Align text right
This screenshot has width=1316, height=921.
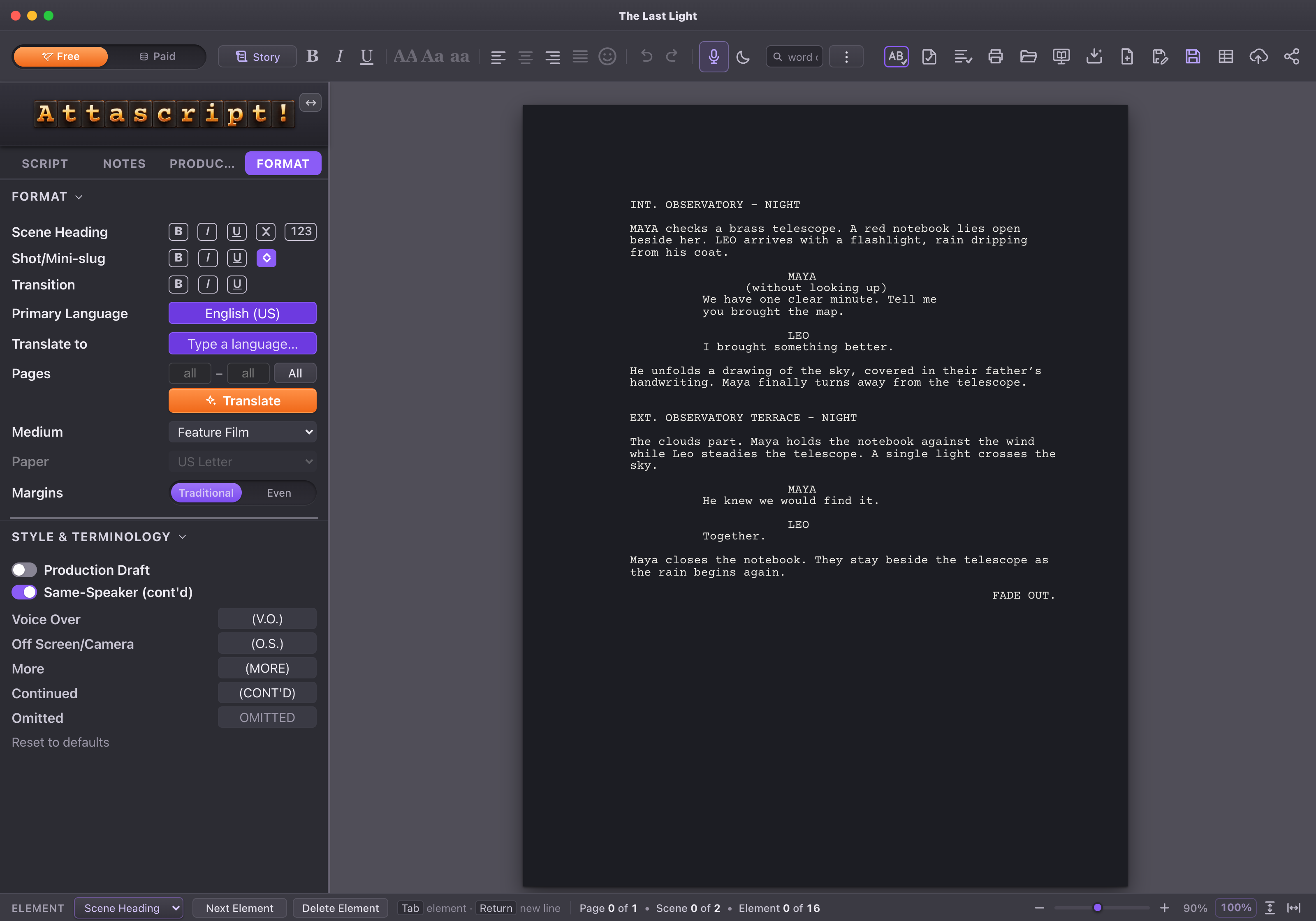(x=553, y=57)
